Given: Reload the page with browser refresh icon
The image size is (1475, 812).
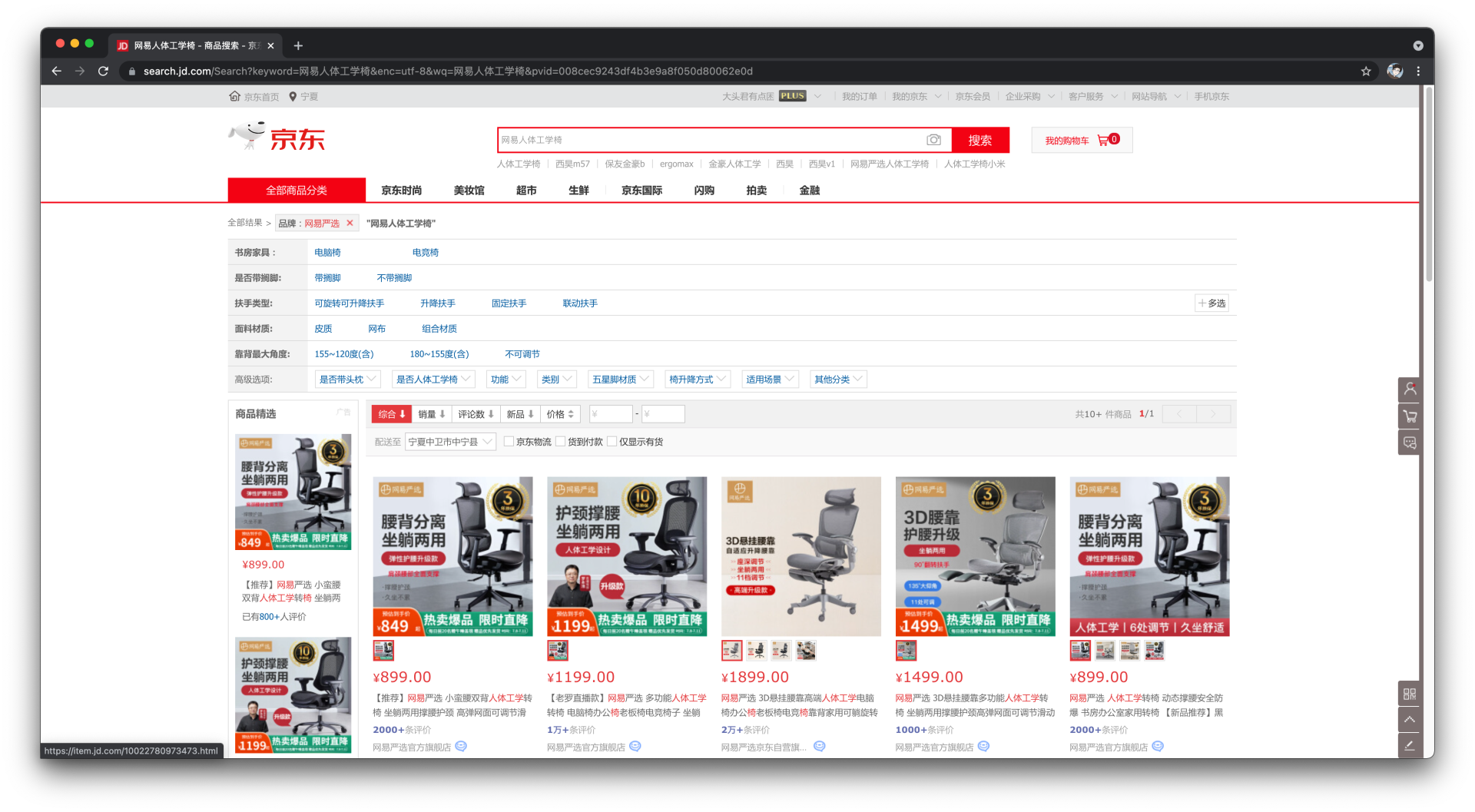Looking at the screenshot, I should [x=103, y=71].
